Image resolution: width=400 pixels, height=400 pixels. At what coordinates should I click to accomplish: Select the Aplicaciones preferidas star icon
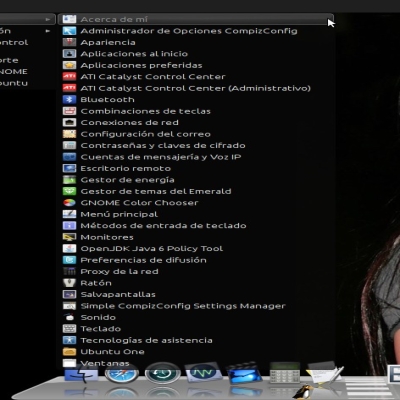[x=69, y=65]
